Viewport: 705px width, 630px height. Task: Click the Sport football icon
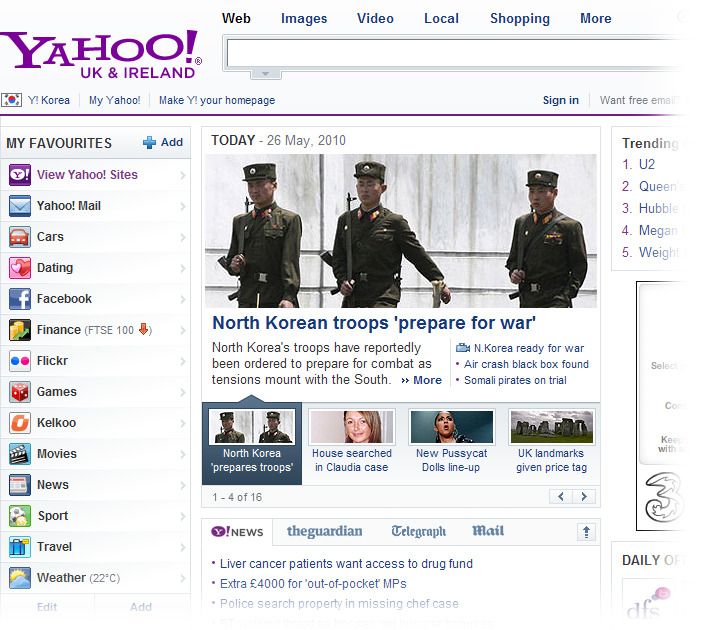[20, 516]
